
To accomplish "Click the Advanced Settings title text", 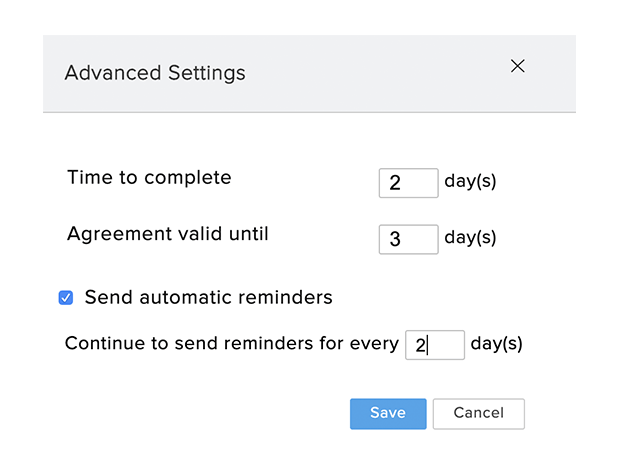I will (154, 73).
